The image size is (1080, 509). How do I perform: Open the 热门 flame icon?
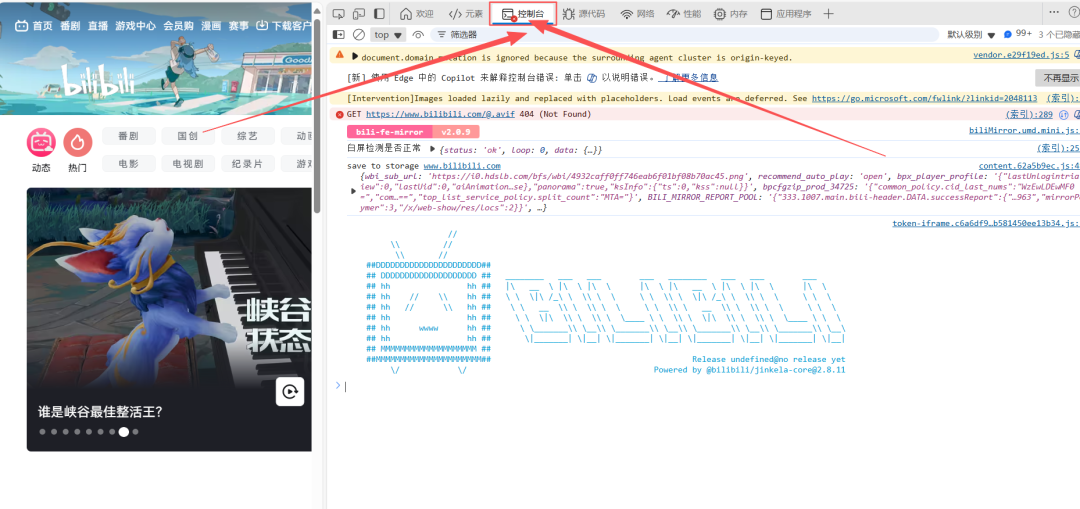click(x=78, y=142)
